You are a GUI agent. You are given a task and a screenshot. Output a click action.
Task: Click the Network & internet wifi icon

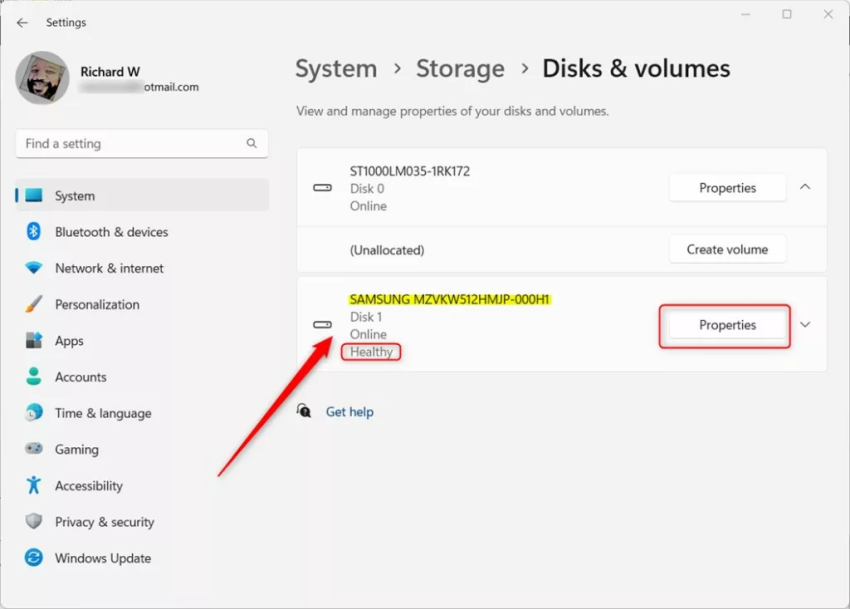[34, 268]
